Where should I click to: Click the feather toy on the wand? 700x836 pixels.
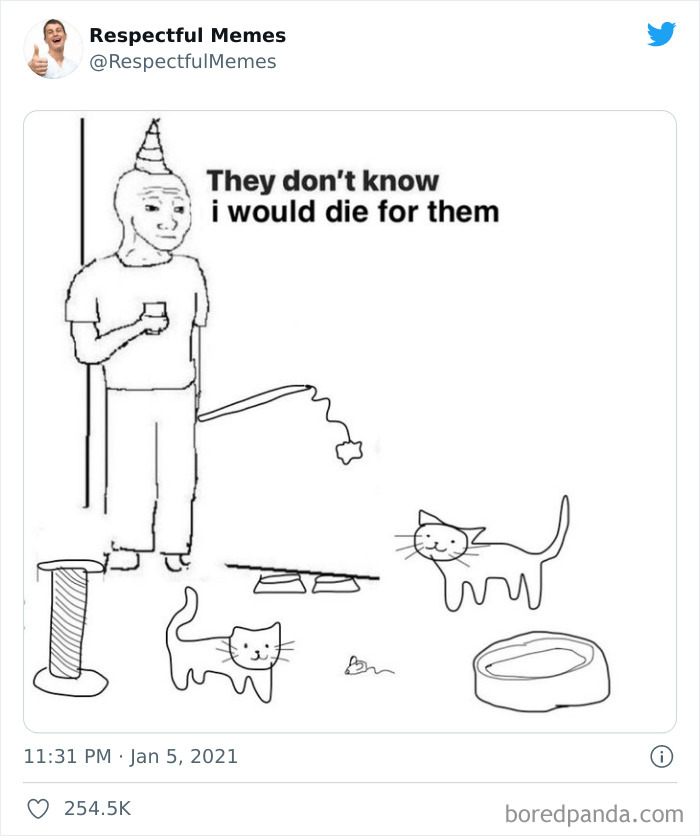tap(348, 450)
